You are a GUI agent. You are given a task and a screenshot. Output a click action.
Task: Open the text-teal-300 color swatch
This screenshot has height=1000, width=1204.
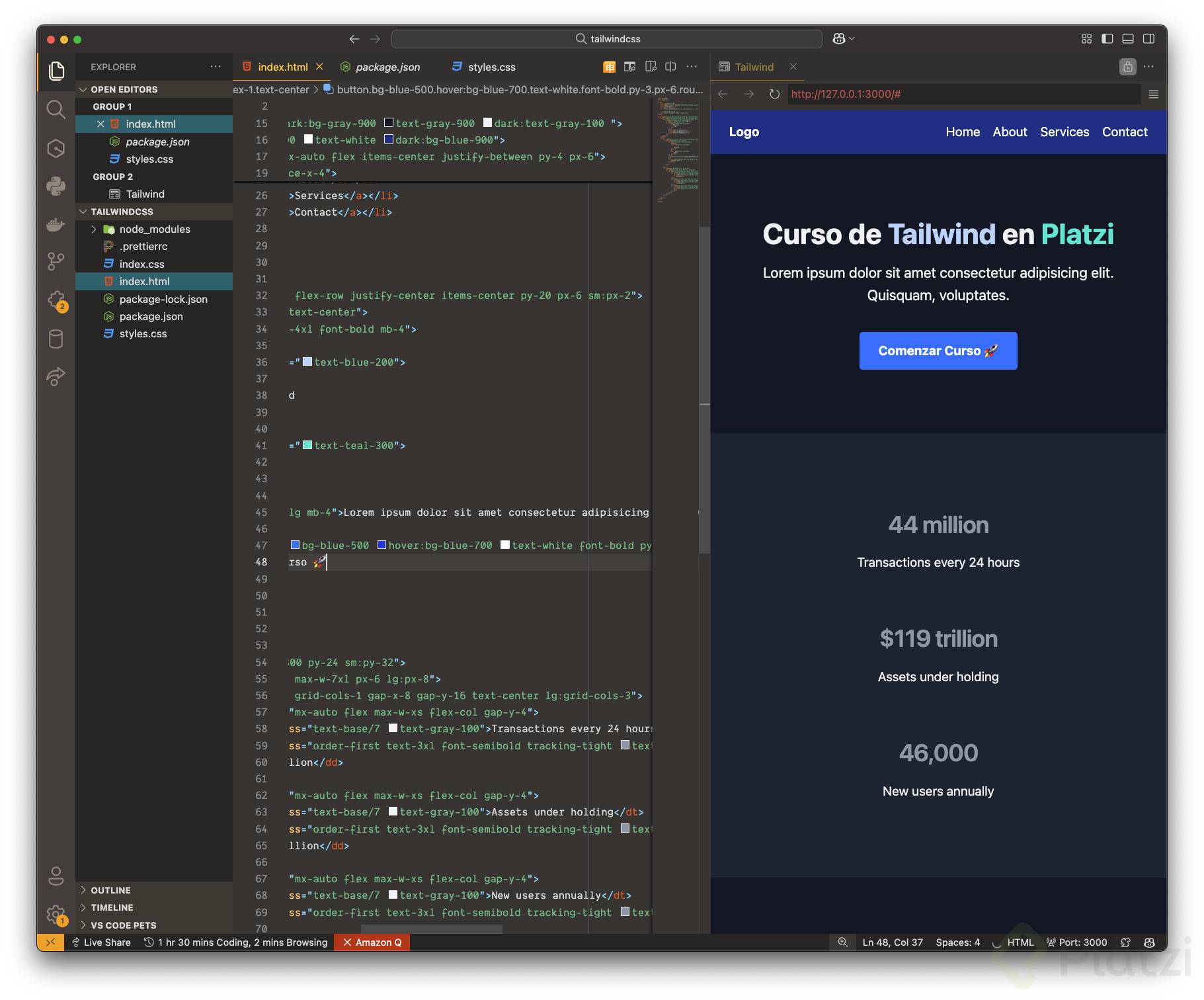point(307,445)
